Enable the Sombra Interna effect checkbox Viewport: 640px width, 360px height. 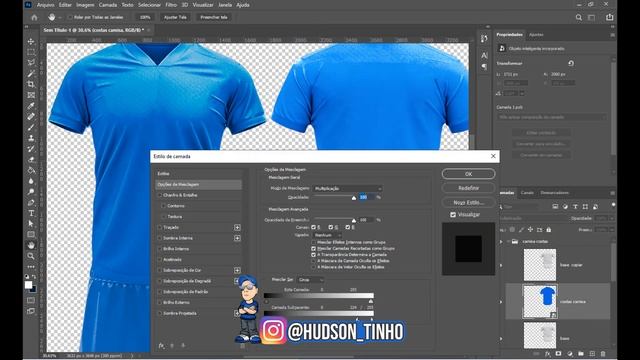(x=160, y=238)
